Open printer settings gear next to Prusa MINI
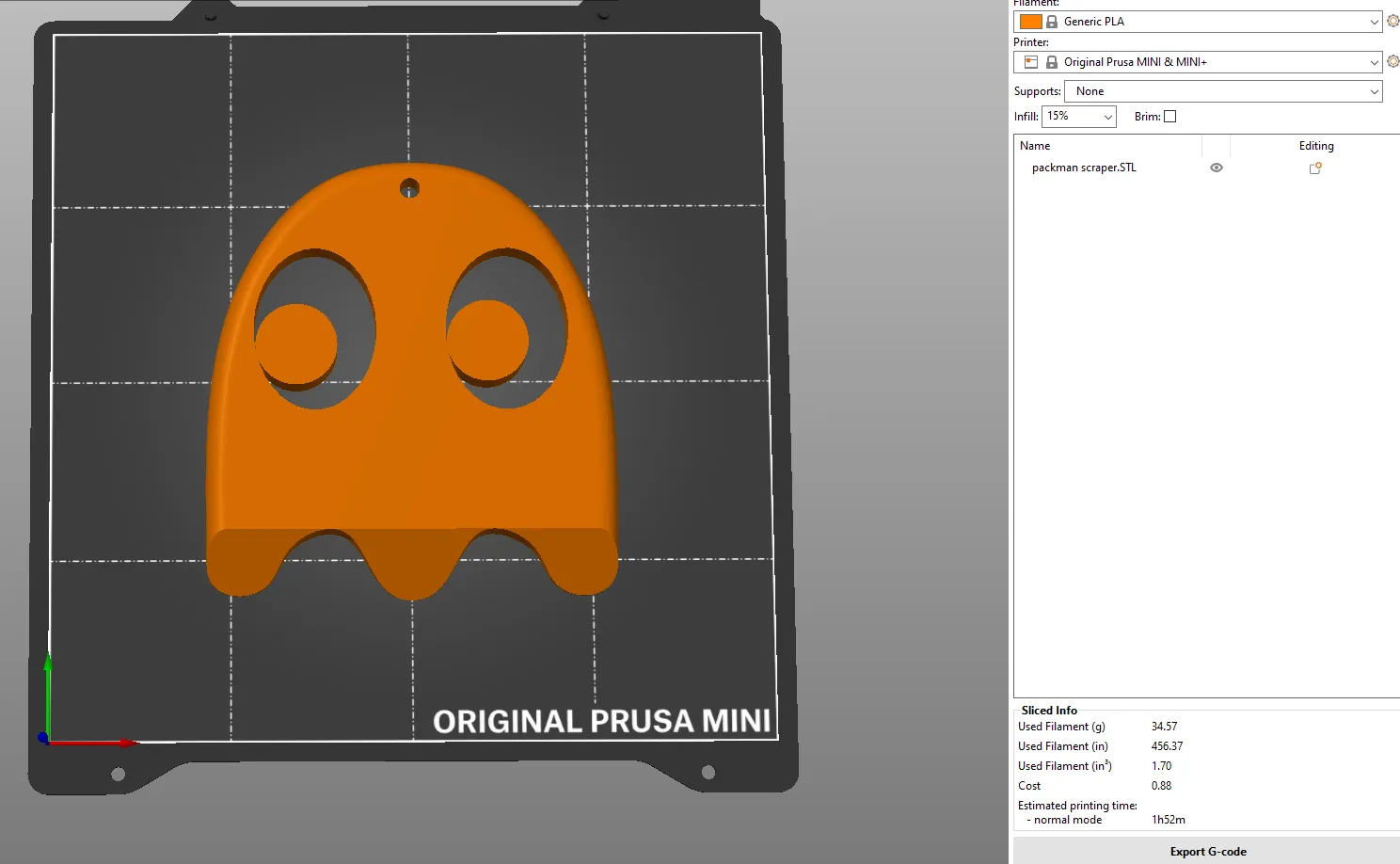Screen dimensions: 1400x864 click(x=1392, y=61)
